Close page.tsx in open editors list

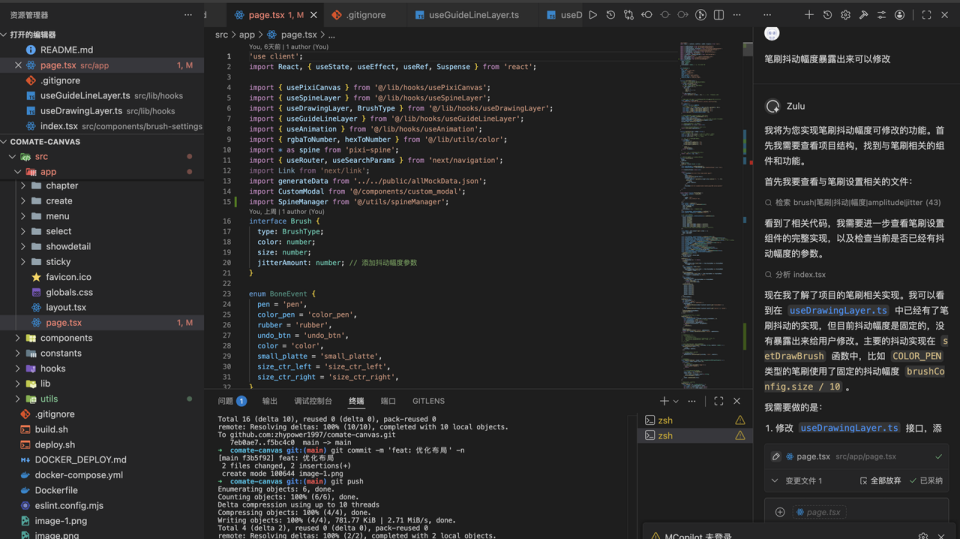pyautogui.click(x=18, y=65)
